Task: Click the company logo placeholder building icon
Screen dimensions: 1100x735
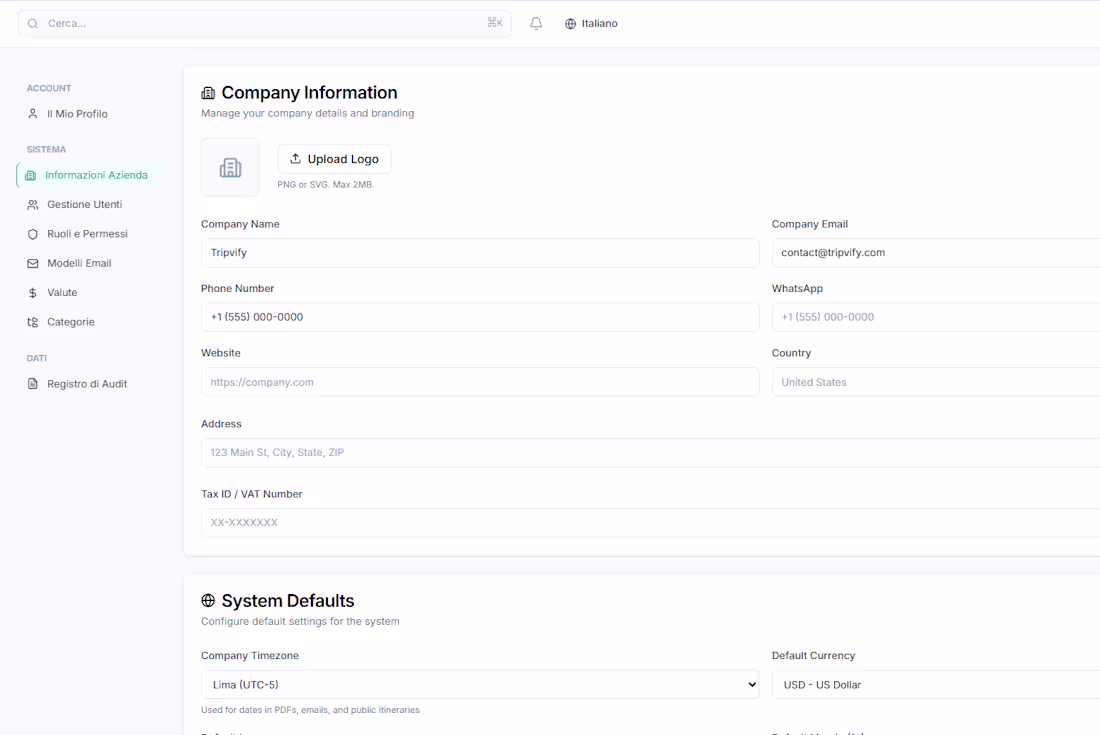Action: (230, 167)
